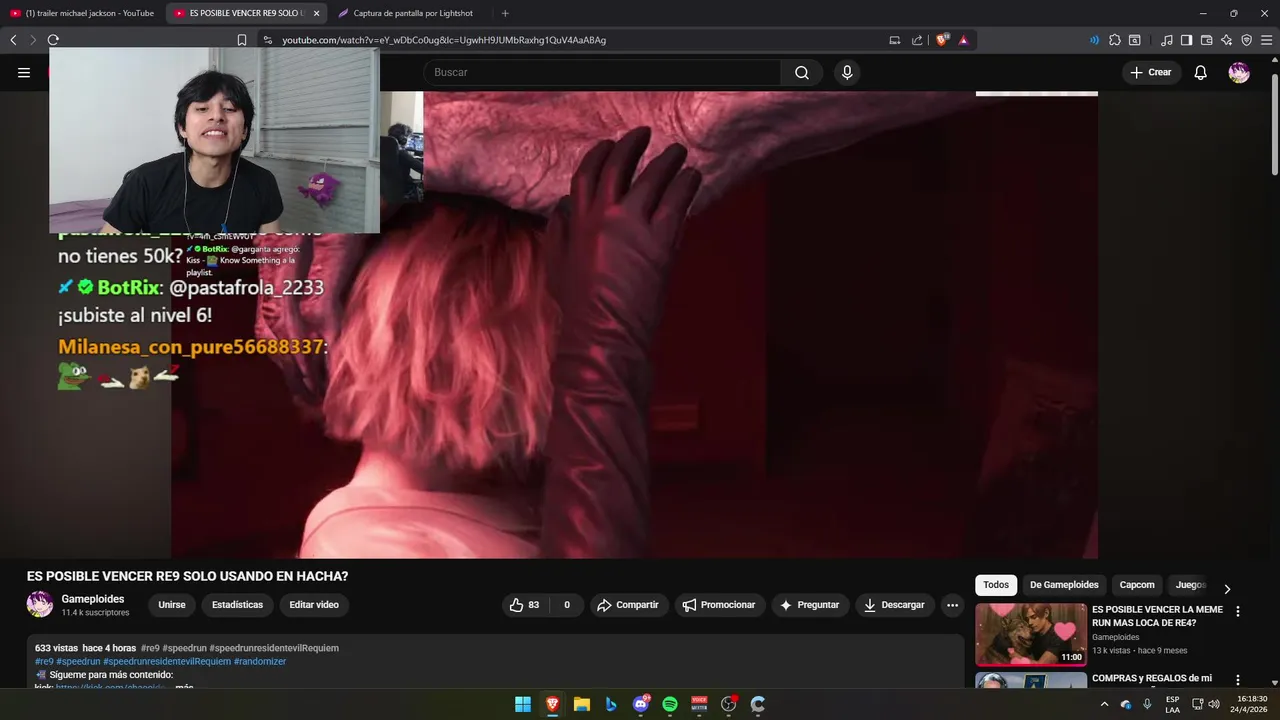Open Brave VPN shield icon
Viewport: 1280px width, 720px height.
[1246, 40]
